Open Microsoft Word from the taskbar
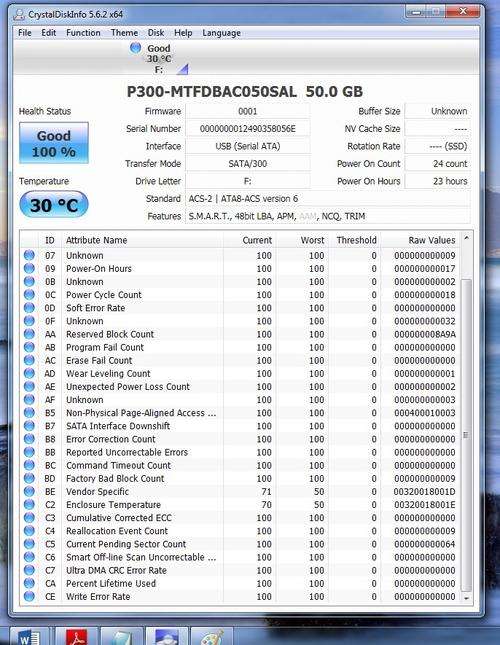500x645 pixels. pos(29,637)
